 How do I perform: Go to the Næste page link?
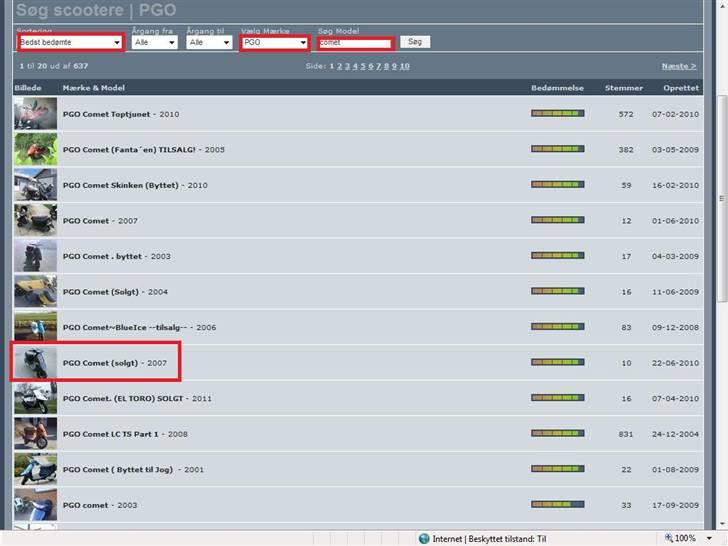[x=679, y=66]
